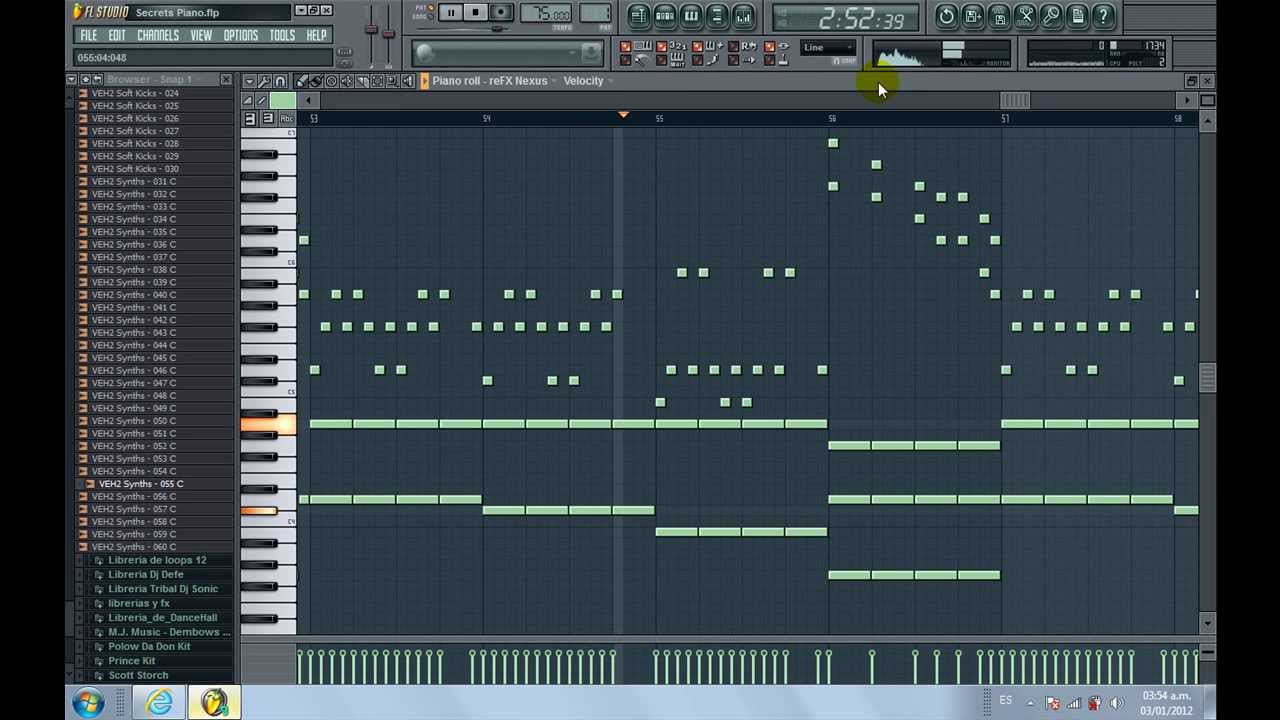
Task: Select the Draw pencil tool in piano roll
Action: pos(301,81)
